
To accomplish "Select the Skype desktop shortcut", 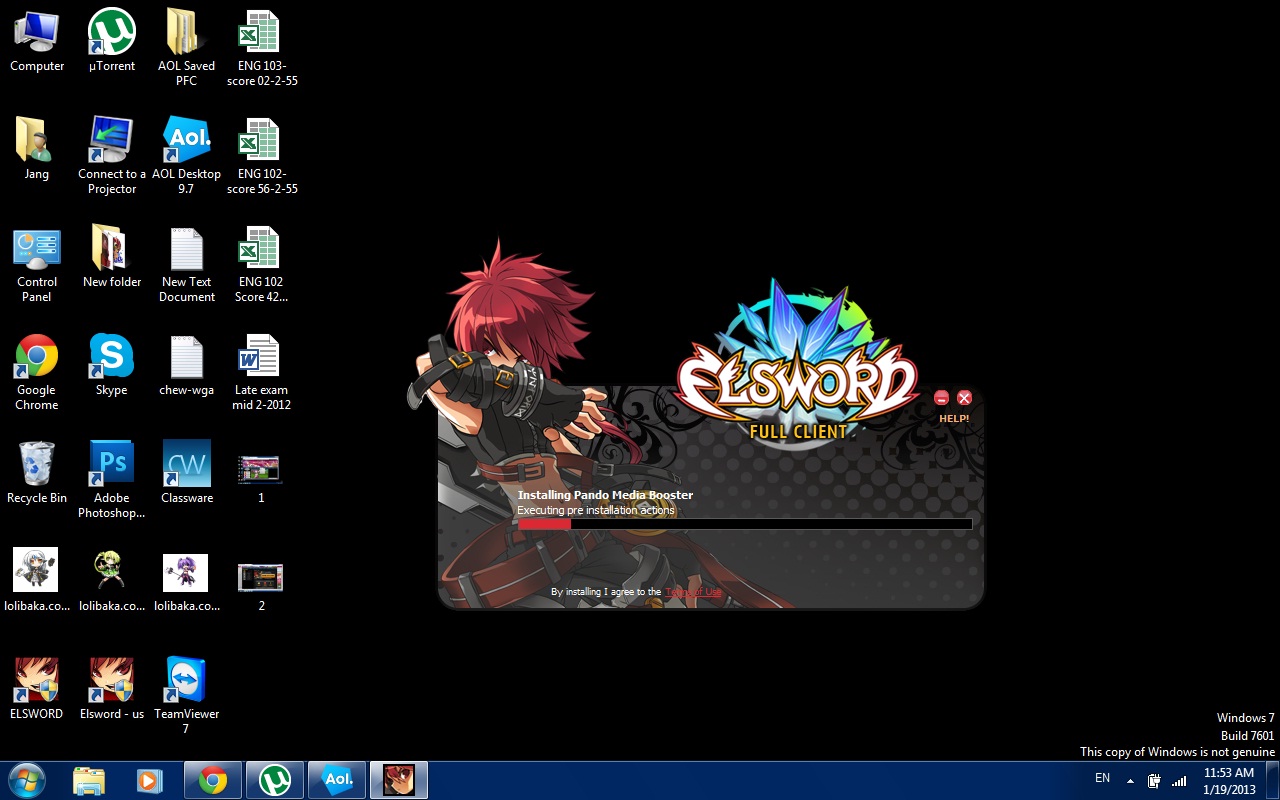I will (x=112, y=366).
